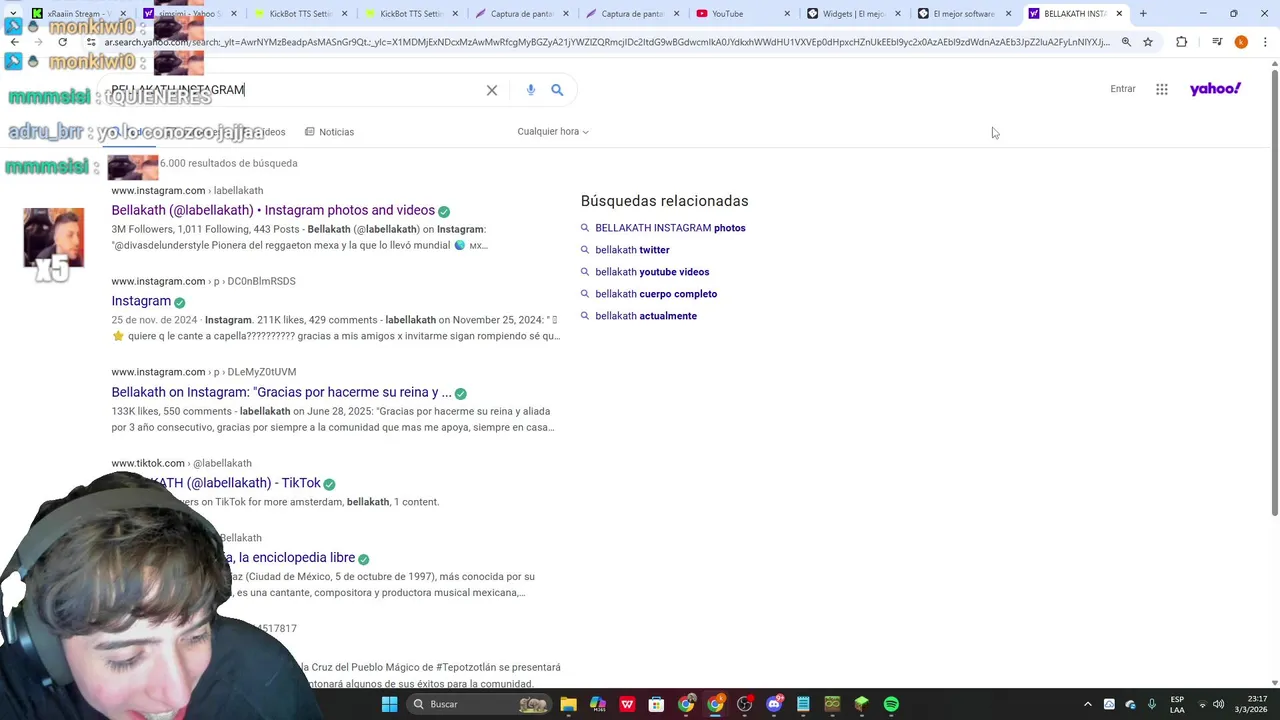Search related: bellakath youtube videos
This screenshot has height=720, width=1280.
coord(652,272)
